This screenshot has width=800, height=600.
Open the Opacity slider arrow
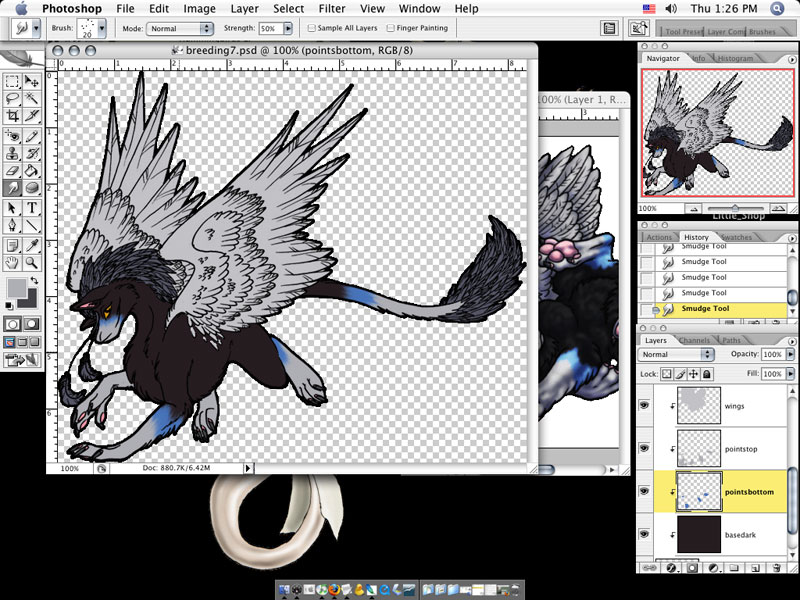coord(791,354)
